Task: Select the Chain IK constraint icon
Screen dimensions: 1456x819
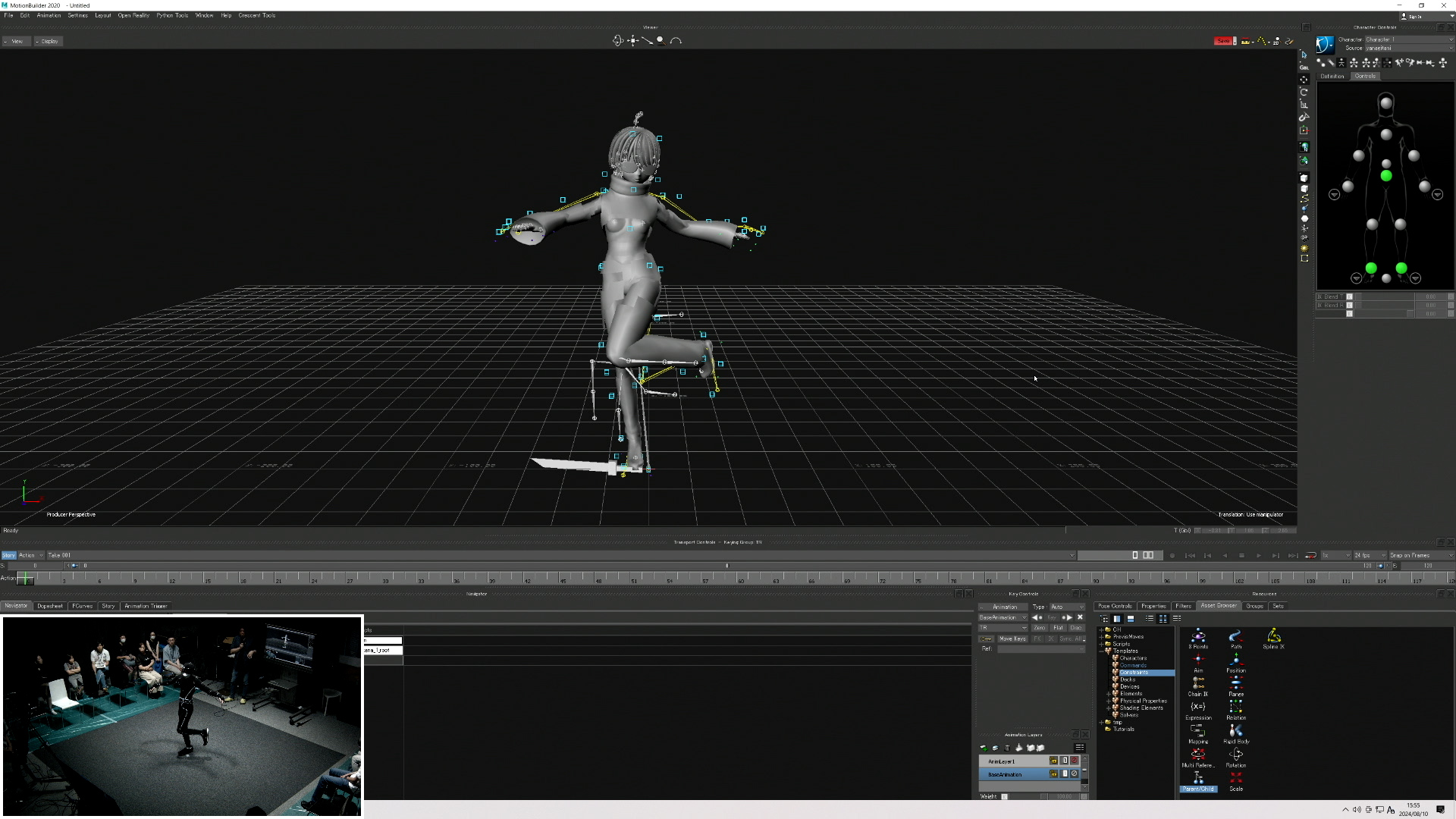Action: pos(1198,682)
